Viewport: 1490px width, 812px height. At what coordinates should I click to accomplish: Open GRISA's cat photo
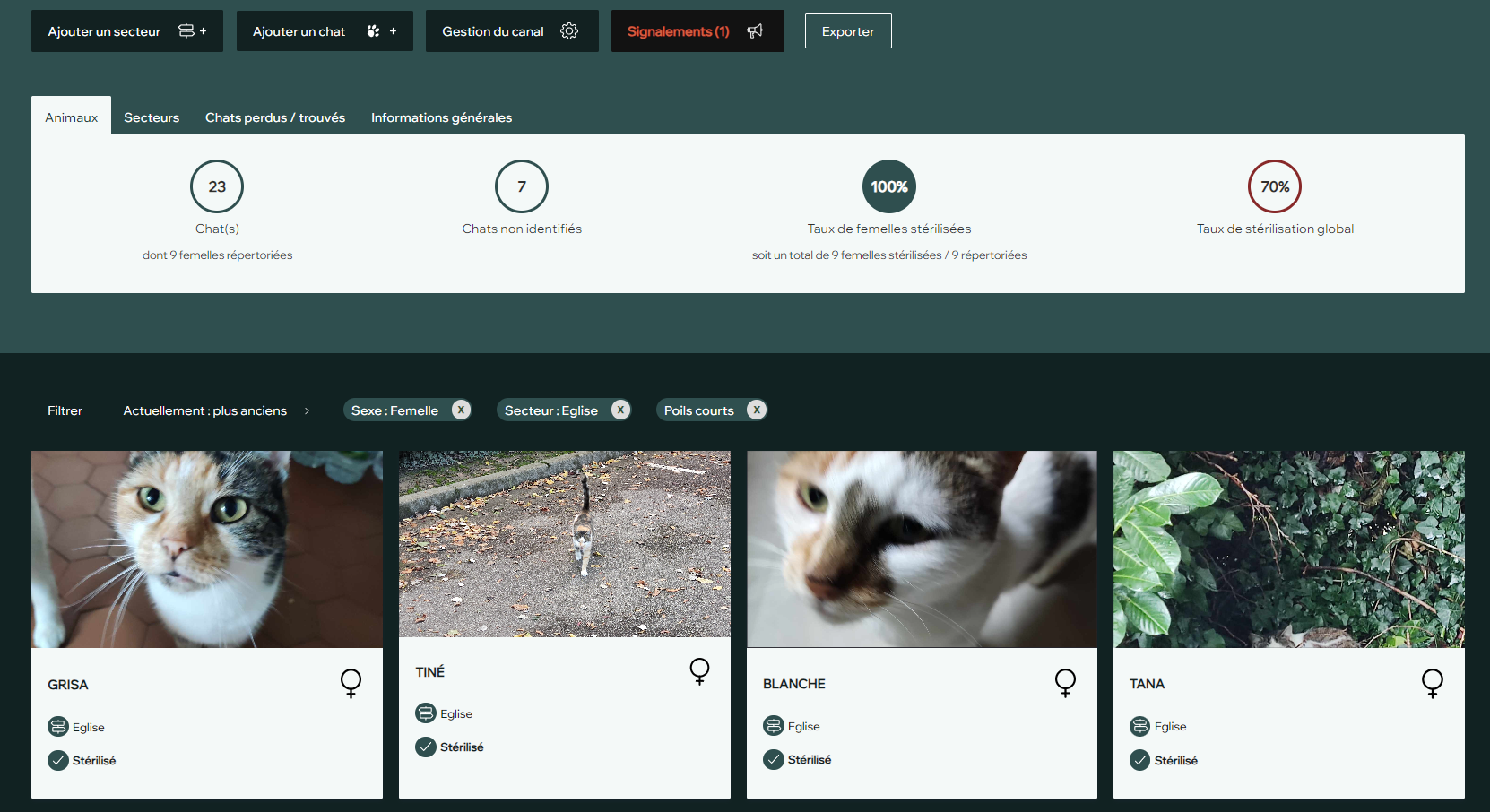coord(207,549)
